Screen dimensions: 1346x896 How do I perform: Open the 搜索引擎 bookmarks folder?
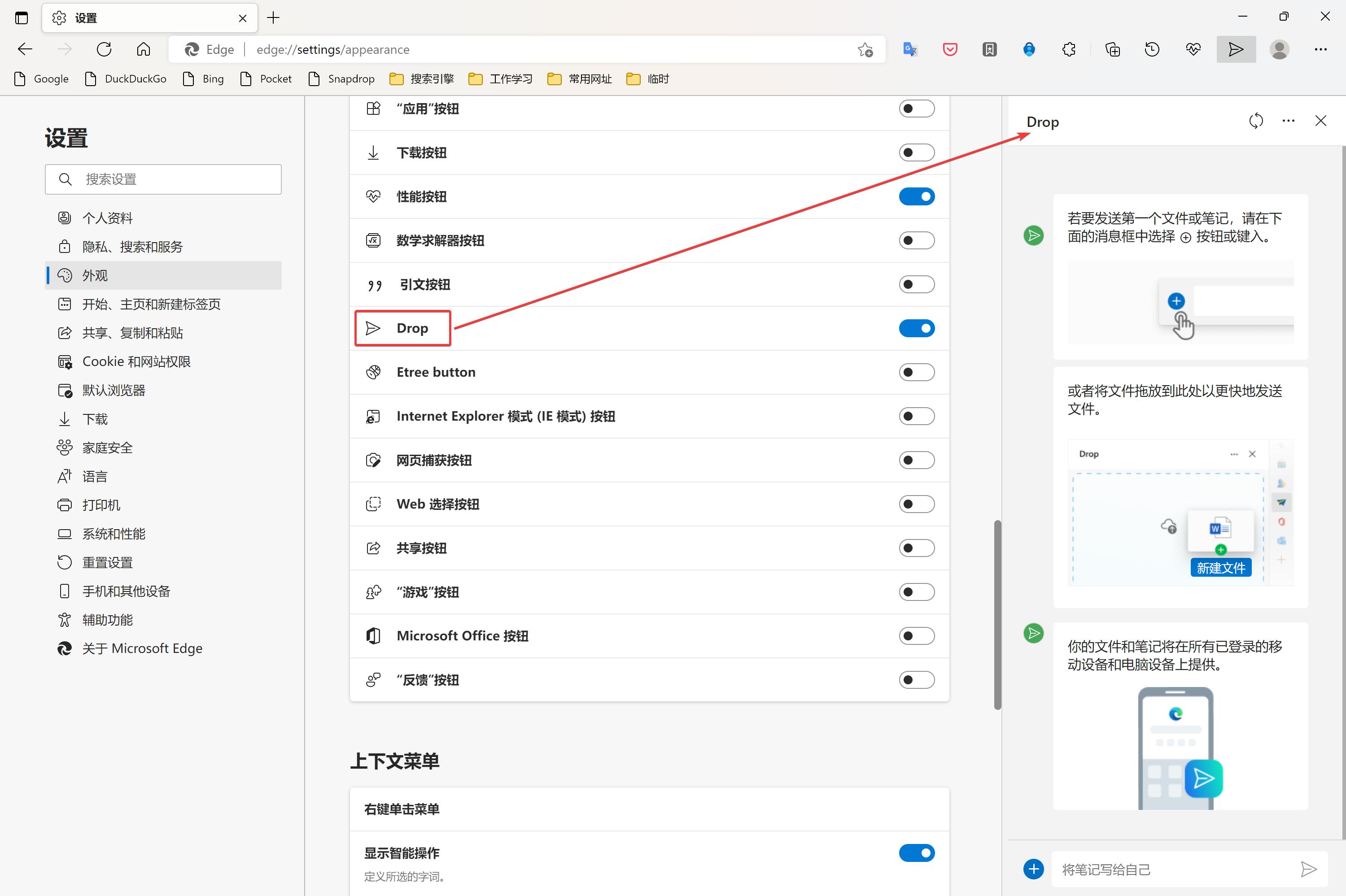pos(422,79)
